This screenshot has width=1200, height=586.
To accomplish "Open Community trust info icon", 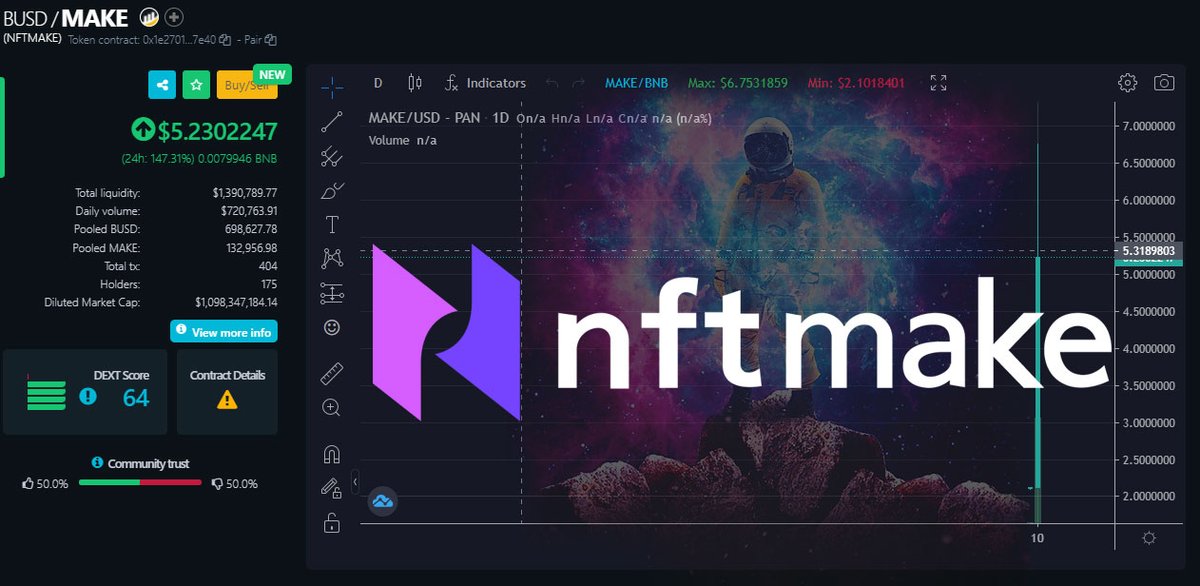I will (97, 463).
